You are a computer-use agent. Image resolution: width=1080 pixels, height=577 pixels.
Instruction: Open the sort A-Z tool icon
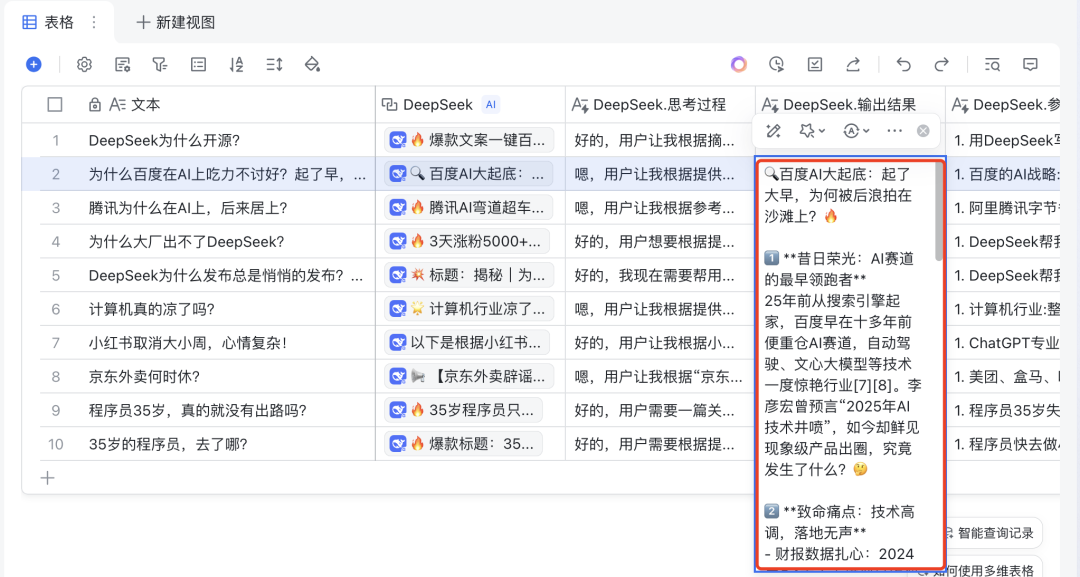click(236, 65)
